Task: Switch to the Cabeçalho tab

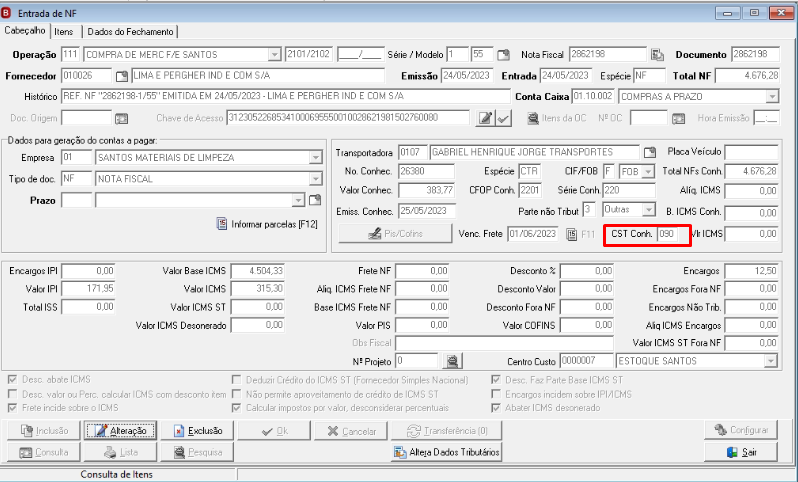Action: 25,31
